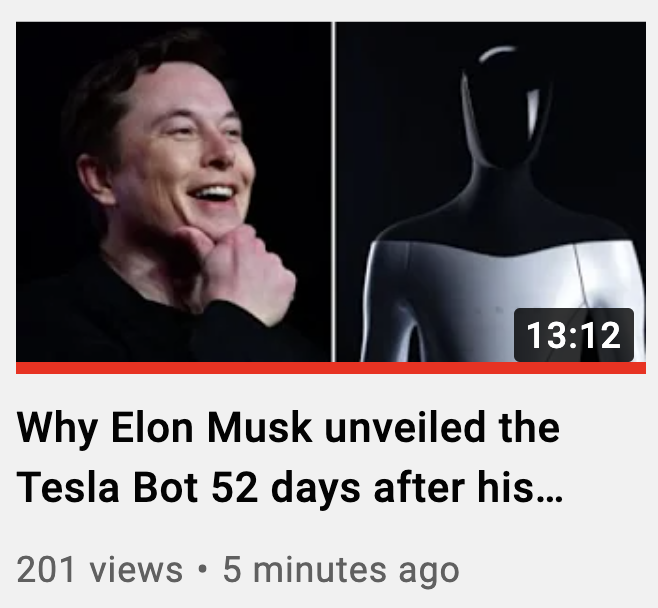Click the white divider between thumbnail halves

click(x=334, y=192)
